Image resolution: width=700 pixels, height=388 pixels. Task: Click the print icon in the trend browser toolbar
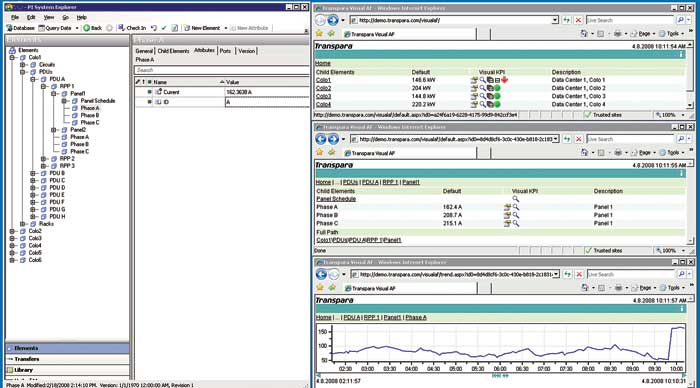(x=618, y=288)
